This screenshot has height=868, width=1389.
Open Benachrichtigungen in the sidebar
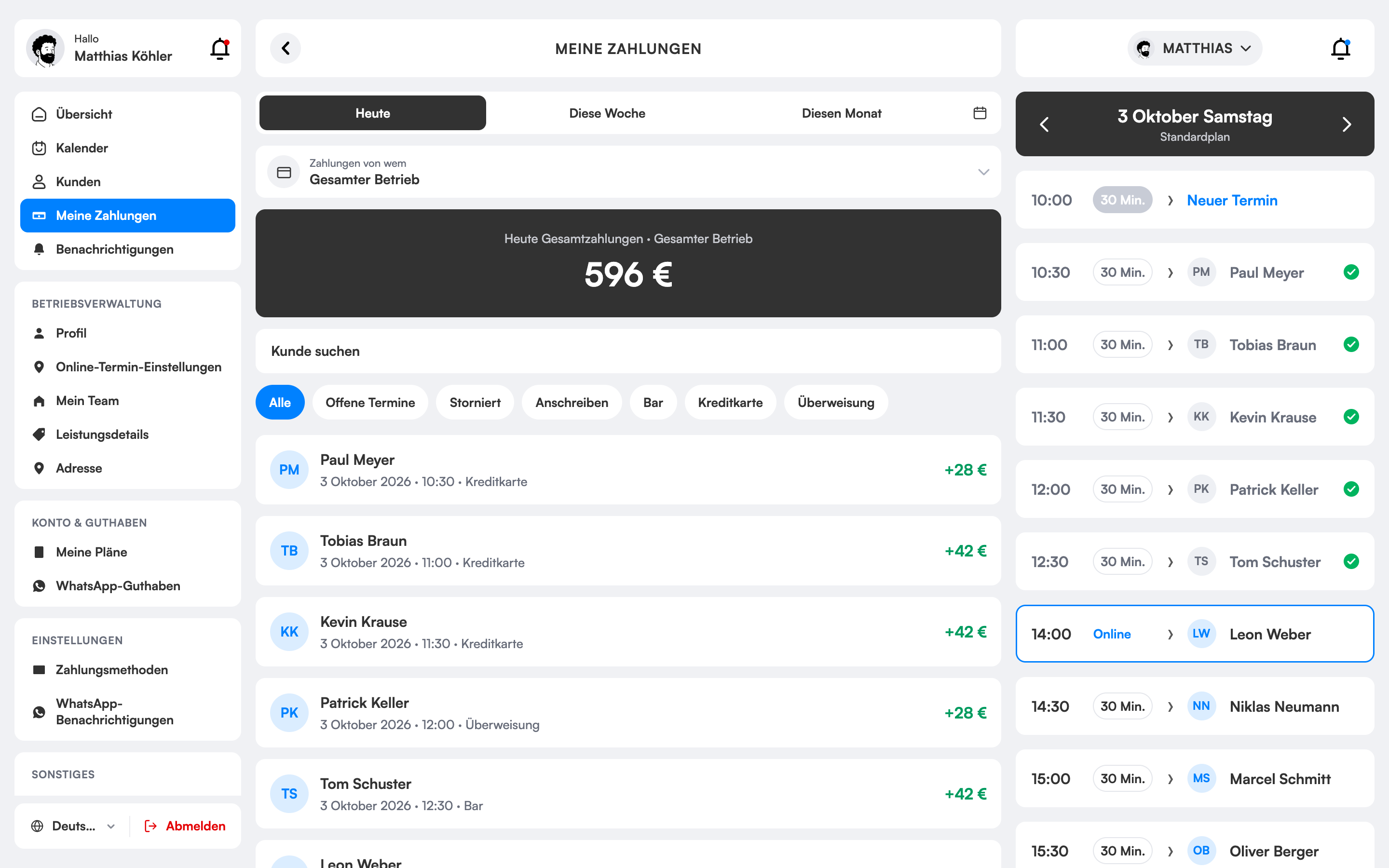coord(127,249)
